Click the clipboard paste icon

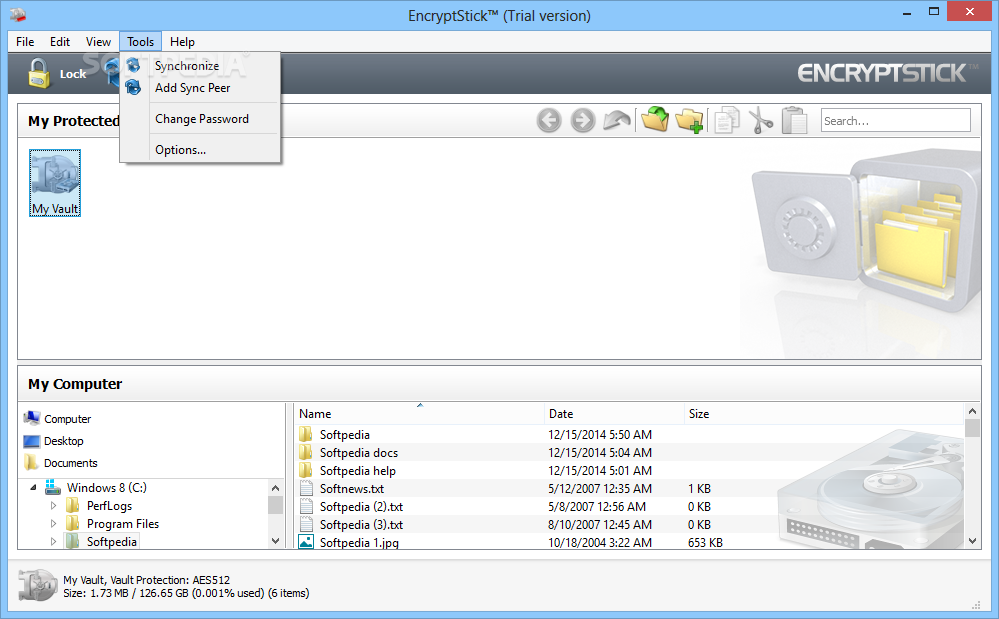(794, 120)
